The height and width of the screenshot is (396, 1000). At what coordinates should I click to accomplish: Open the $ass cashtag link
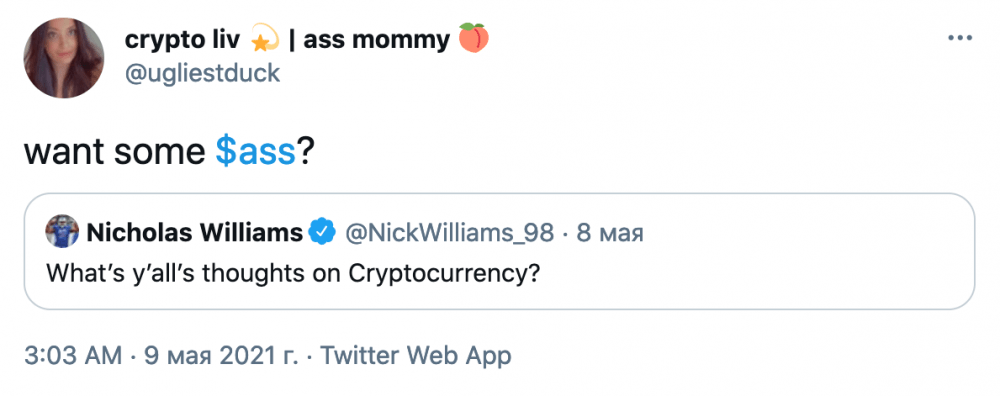click(x=256, y=153)
